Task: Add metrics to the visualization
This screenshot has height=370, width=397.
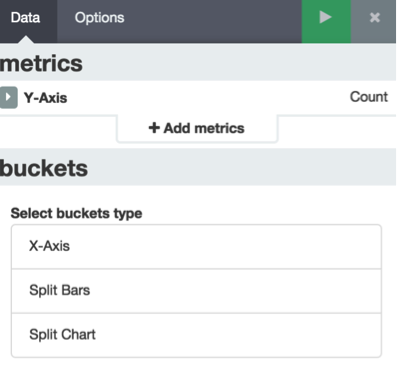Action: 197,128
